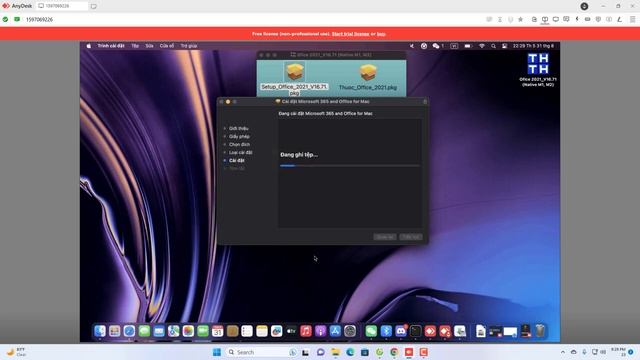The width and height of the screenshot is (640, 360).
Task: Click the buy link in red banner
Action: [381, 34]
